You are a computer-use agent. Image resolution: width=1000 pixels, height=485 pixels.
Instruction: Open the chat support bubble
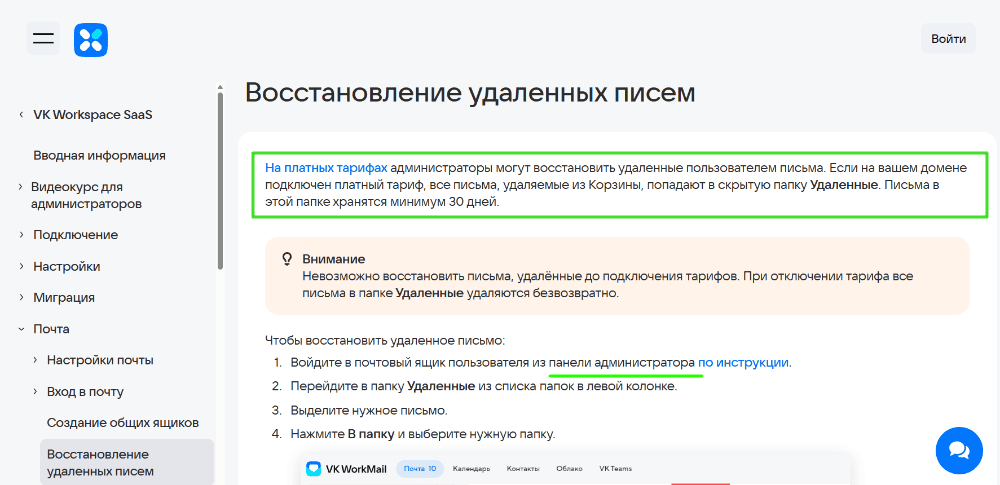coord(959,451)
